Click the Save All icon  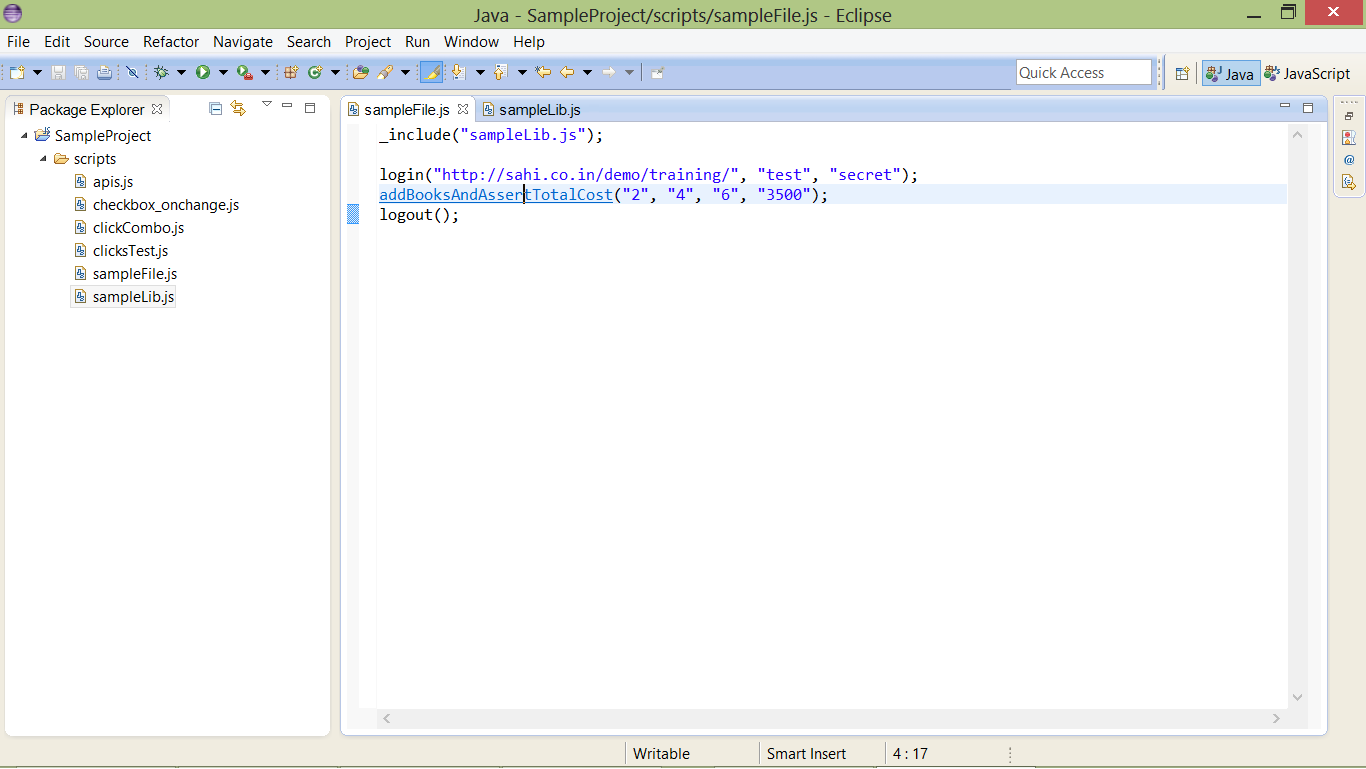79,72
